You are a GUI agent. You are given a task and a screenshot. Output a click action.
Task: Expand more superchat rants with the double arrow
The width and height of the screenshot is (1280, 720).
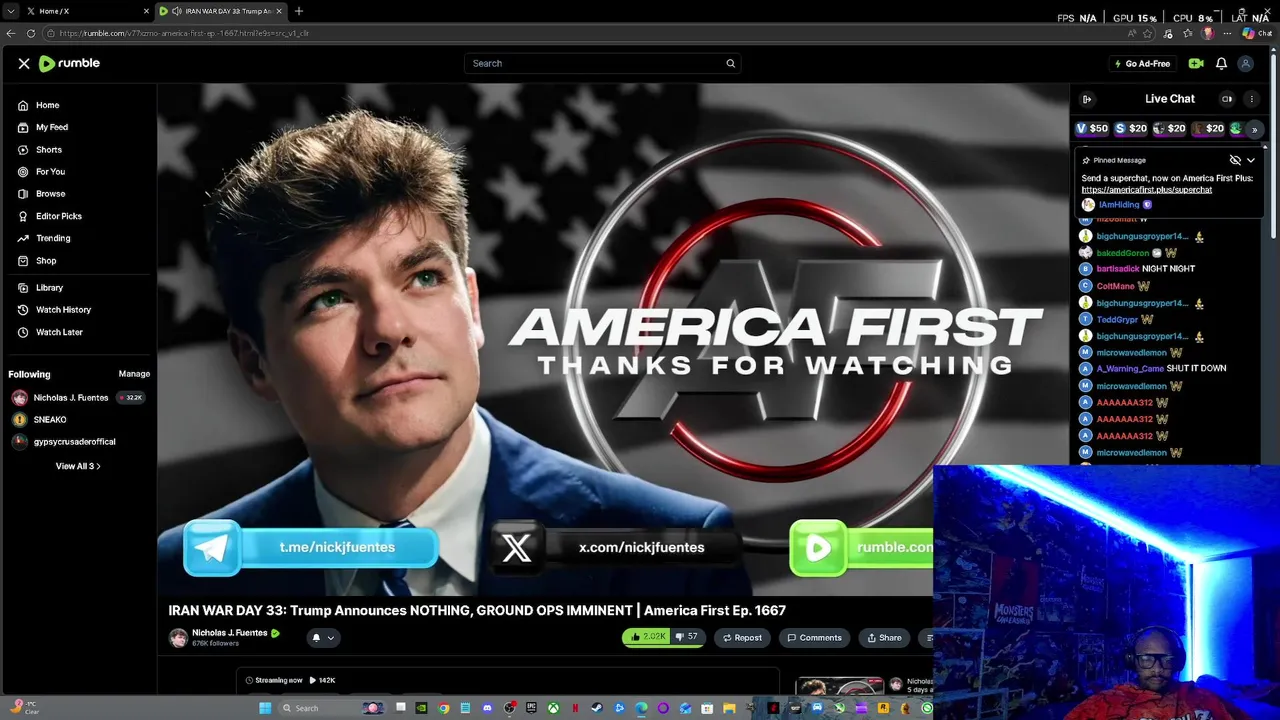pos(1254,129)
